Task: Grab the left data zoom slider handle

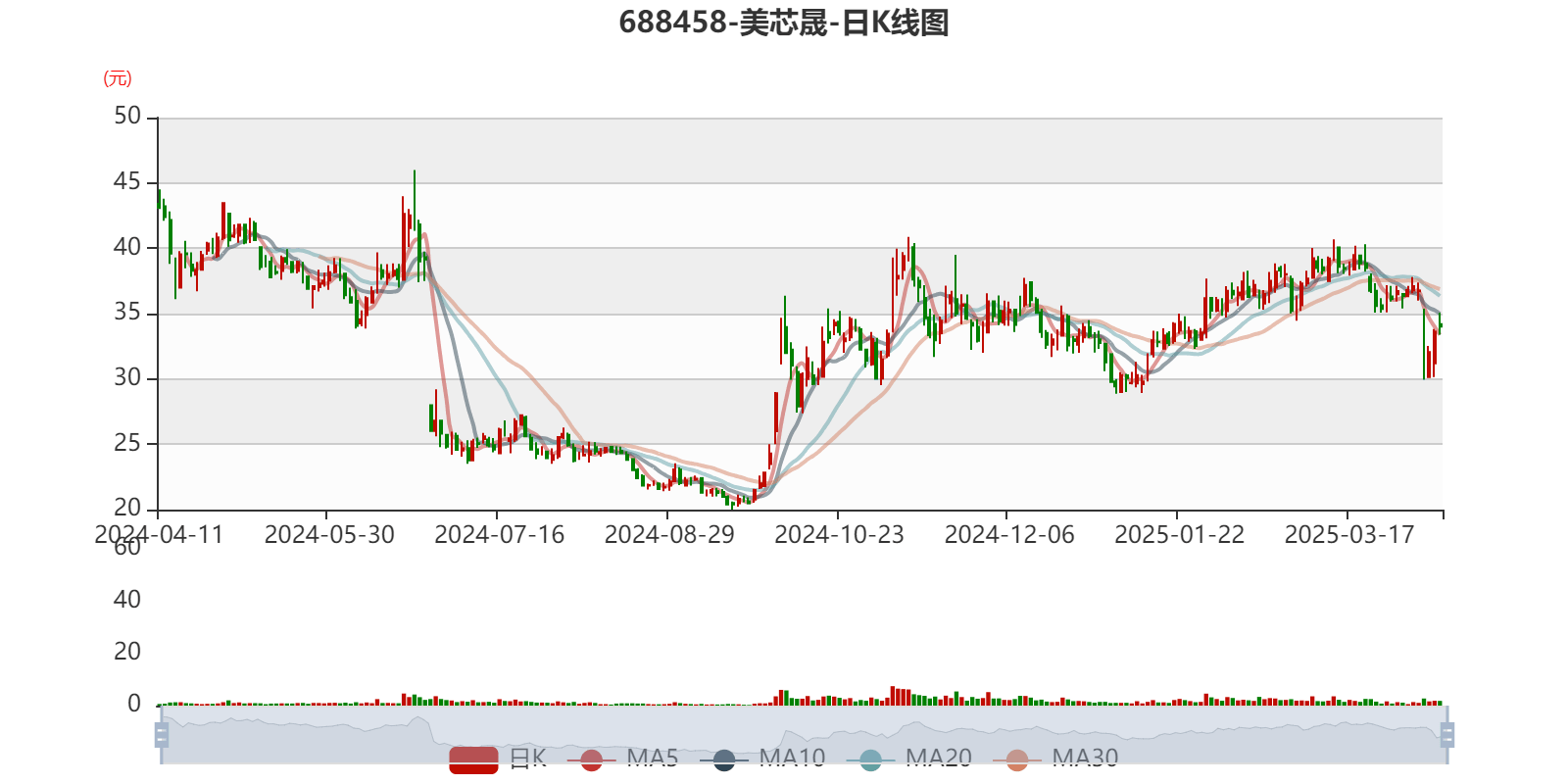Action: [162, 735]
